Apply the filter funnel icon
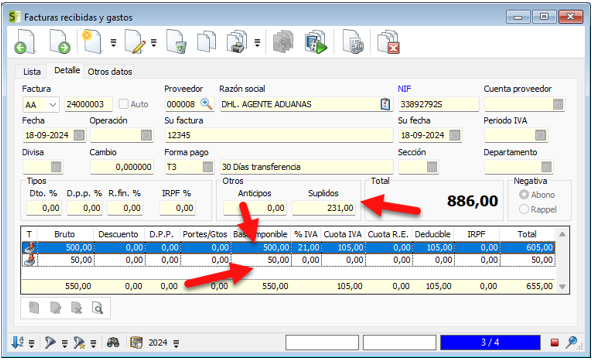The image size is (592, 360). [x=50, y=342]
